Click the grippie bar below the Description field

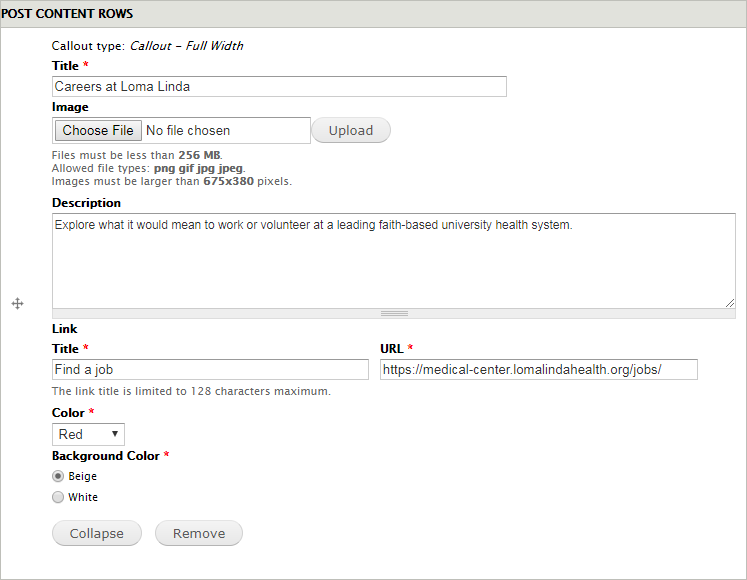tap(394, 314)
